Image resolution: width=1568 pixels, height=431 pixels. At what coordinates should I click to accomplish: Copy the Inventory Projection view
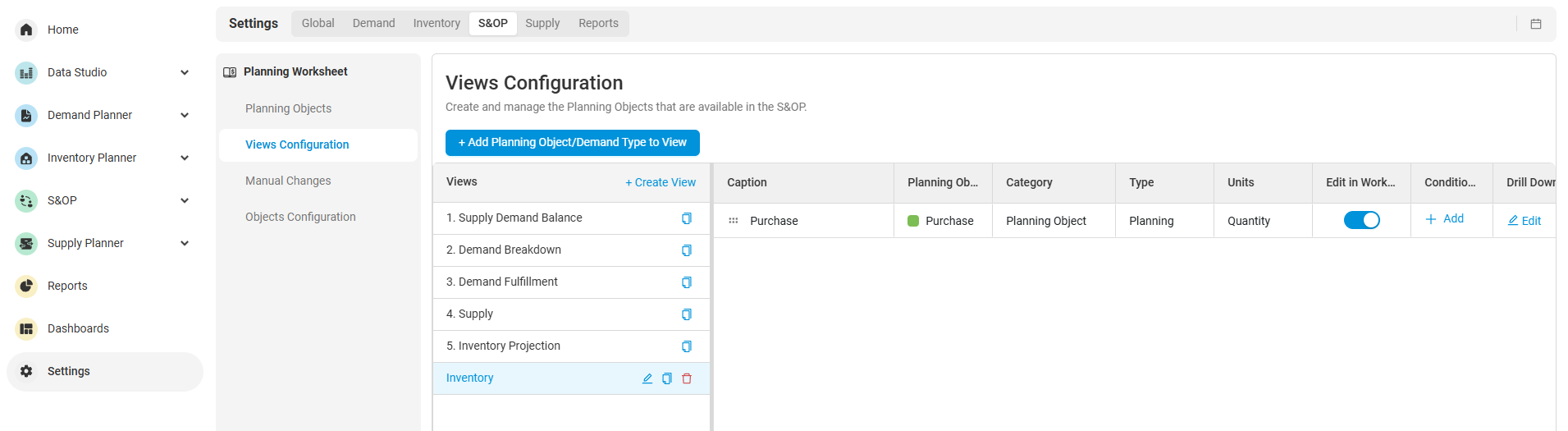pyautogui.click(x=687, y=346)
